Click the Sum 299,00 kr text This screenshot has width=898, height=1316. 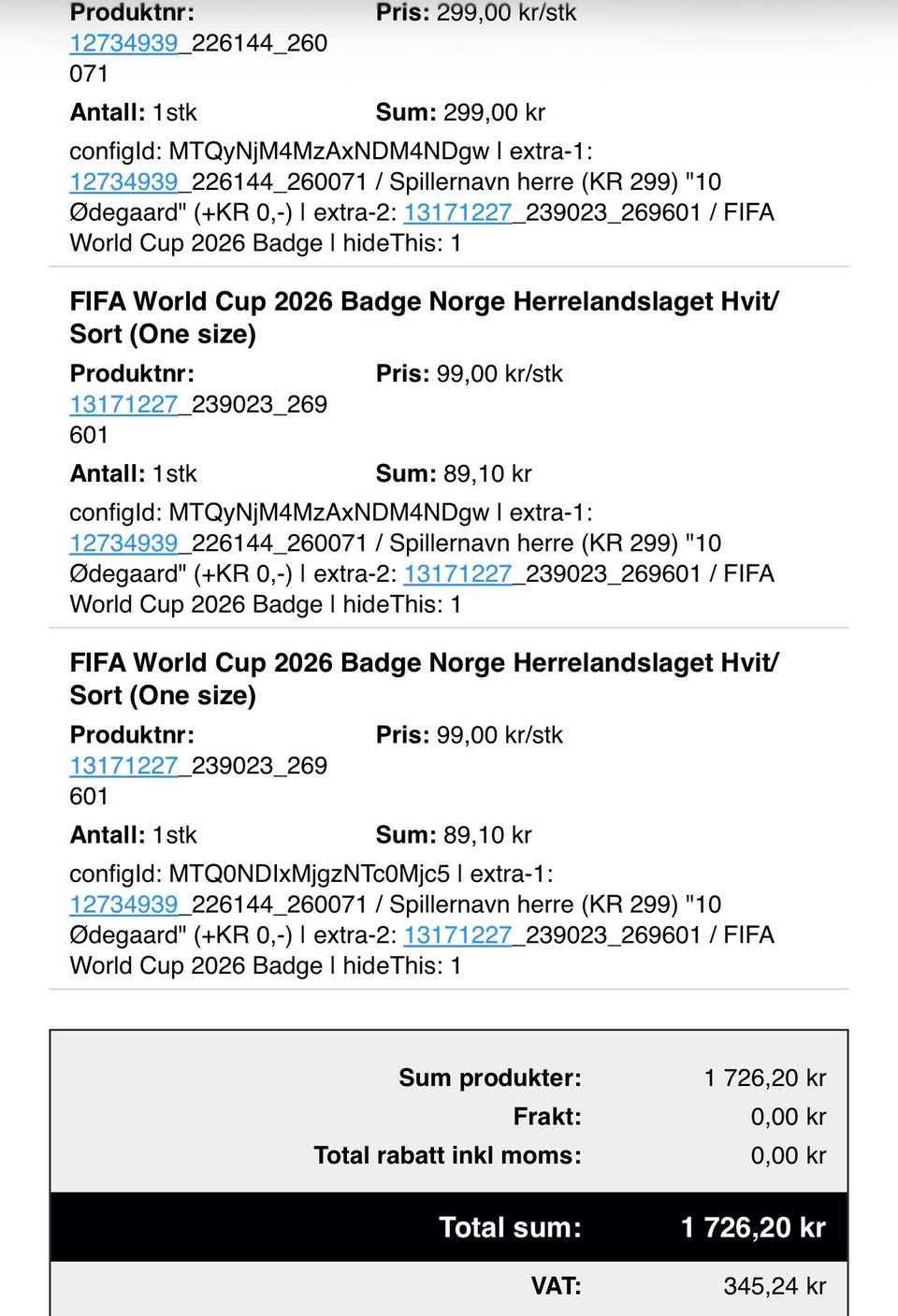pos(460,112)
